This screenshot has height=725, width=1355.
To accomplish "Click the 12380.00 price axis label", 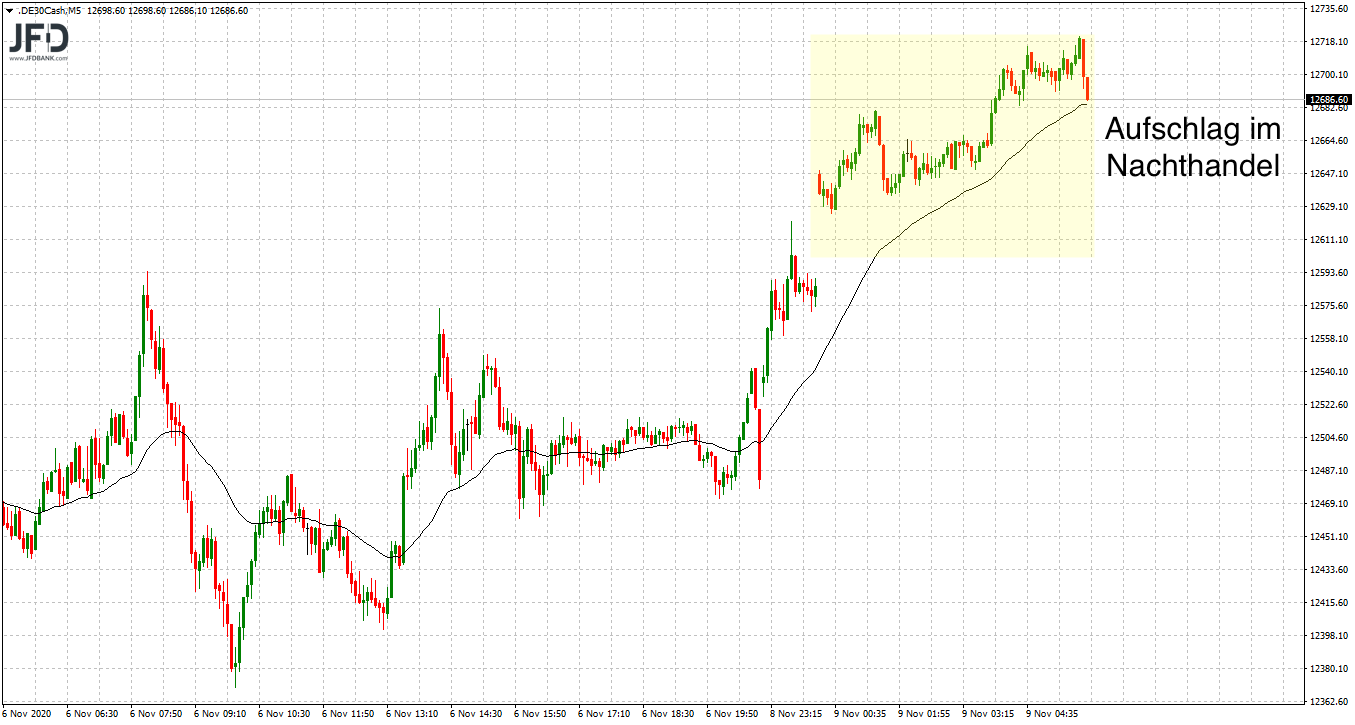I will point(1329,669).
